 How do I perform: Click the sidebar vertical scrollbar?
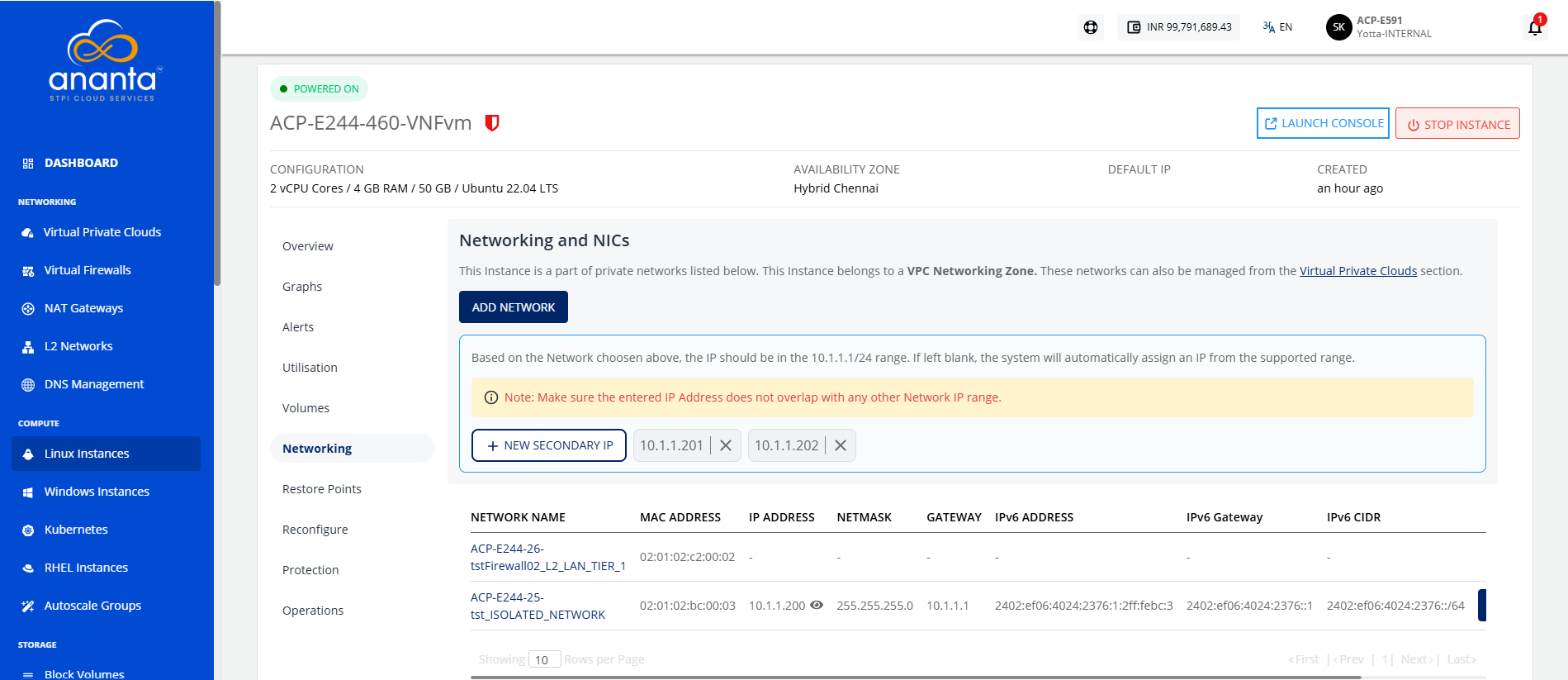click(217, 143)
